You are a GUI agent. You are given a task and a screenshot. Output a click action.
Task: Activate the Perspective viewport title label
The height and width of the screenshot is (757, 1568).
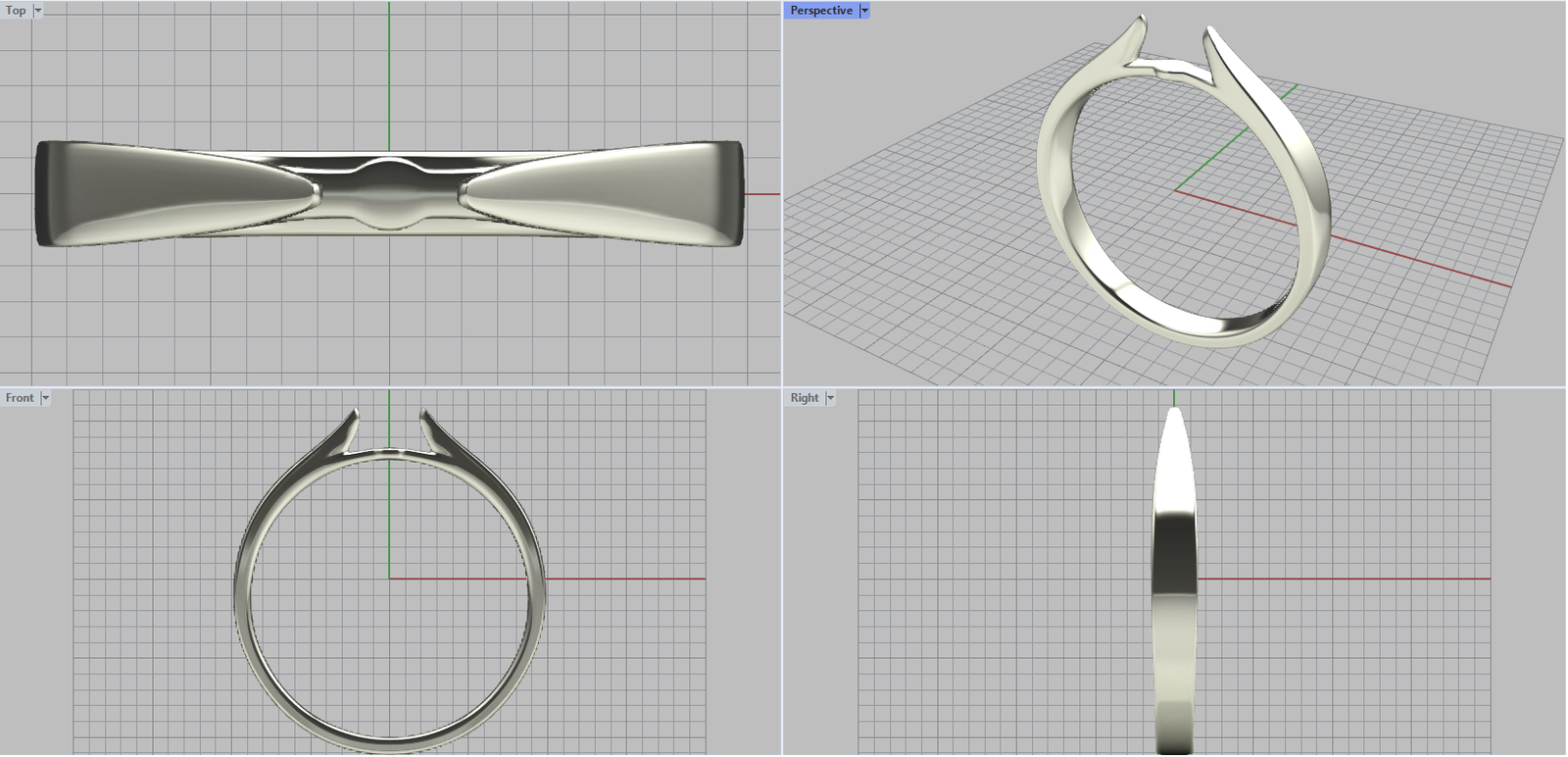[821, 11]
